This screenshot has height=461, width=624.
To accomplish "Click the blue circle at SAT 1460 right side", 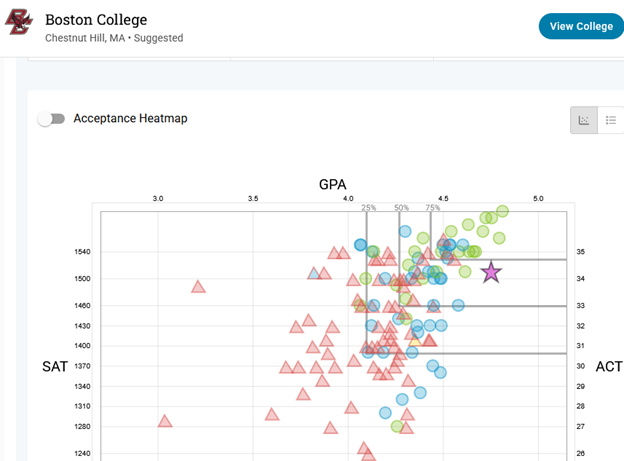I will 458,305.
